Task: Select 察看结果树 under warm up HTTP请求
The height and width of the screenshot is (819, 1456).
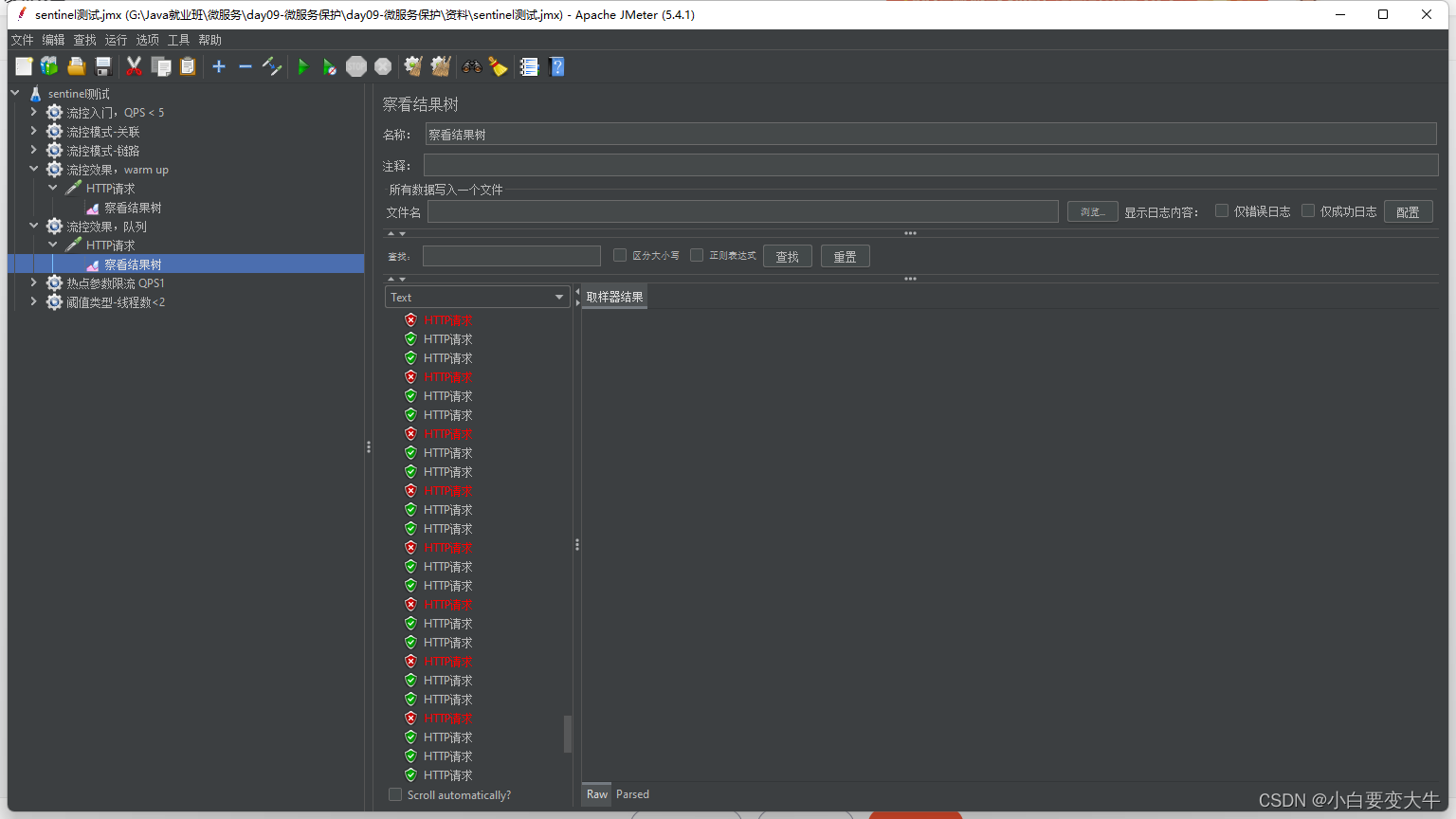Action: pos(133,208)
